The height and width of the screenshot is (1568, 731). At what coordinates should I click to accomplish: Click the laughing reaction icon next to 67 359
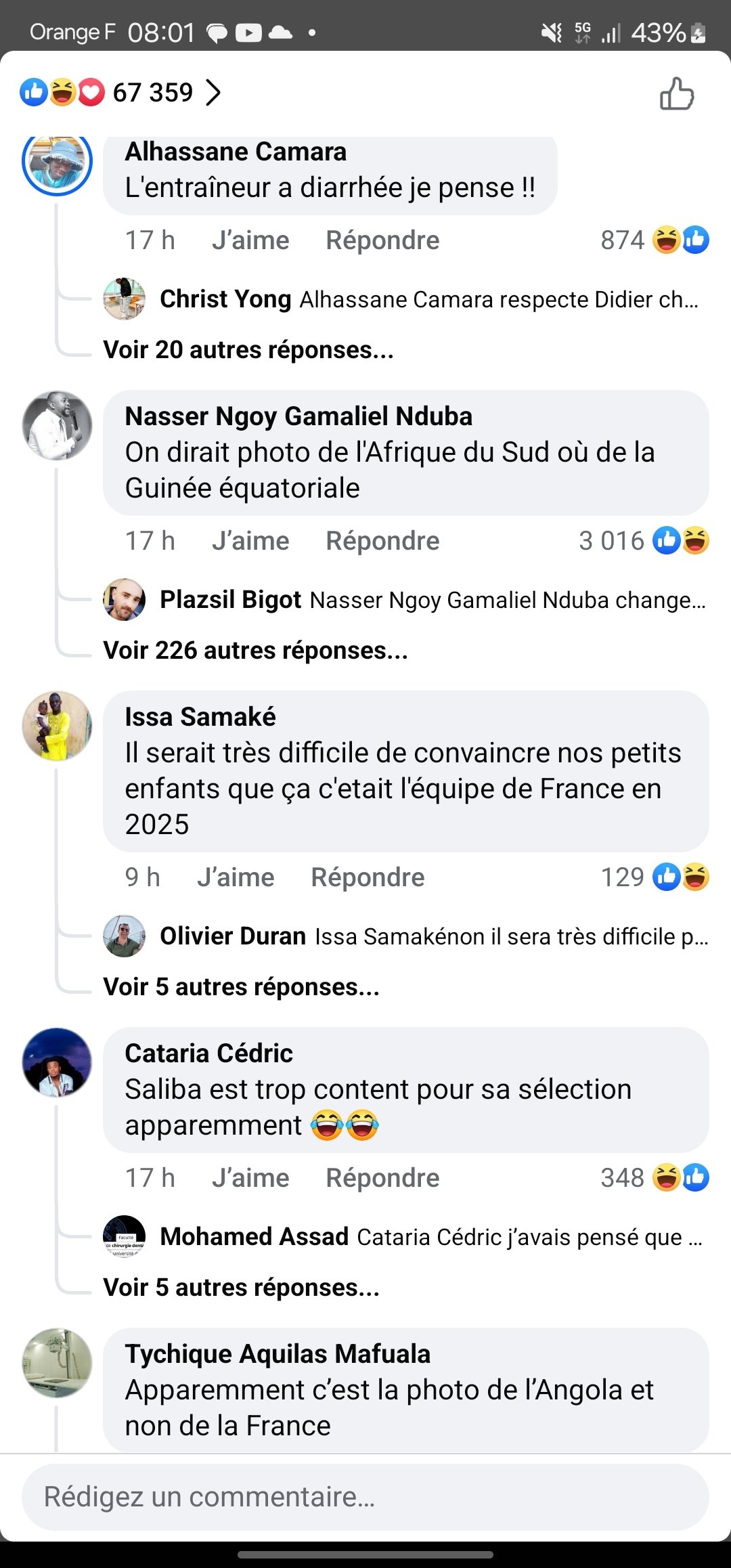[x=61, y=93]
